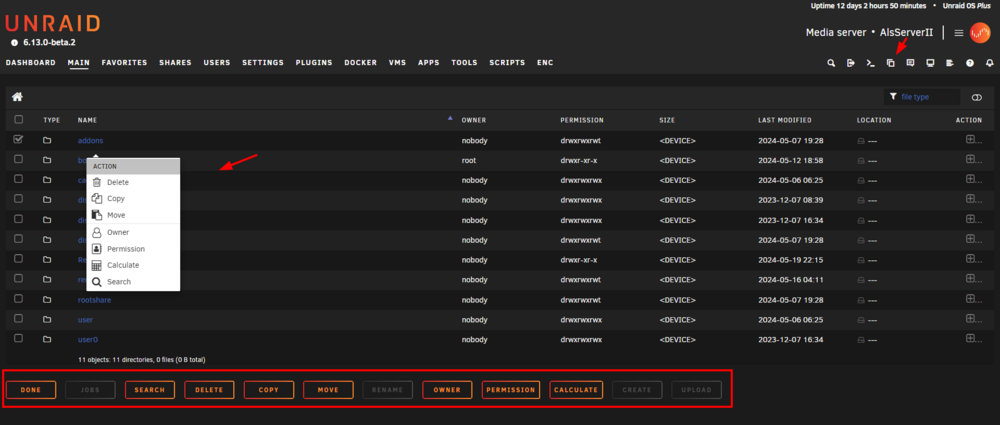Choose Permission from the Action context menu
The width and height of the screenshot is (1000, 425).
coord(133,249)
